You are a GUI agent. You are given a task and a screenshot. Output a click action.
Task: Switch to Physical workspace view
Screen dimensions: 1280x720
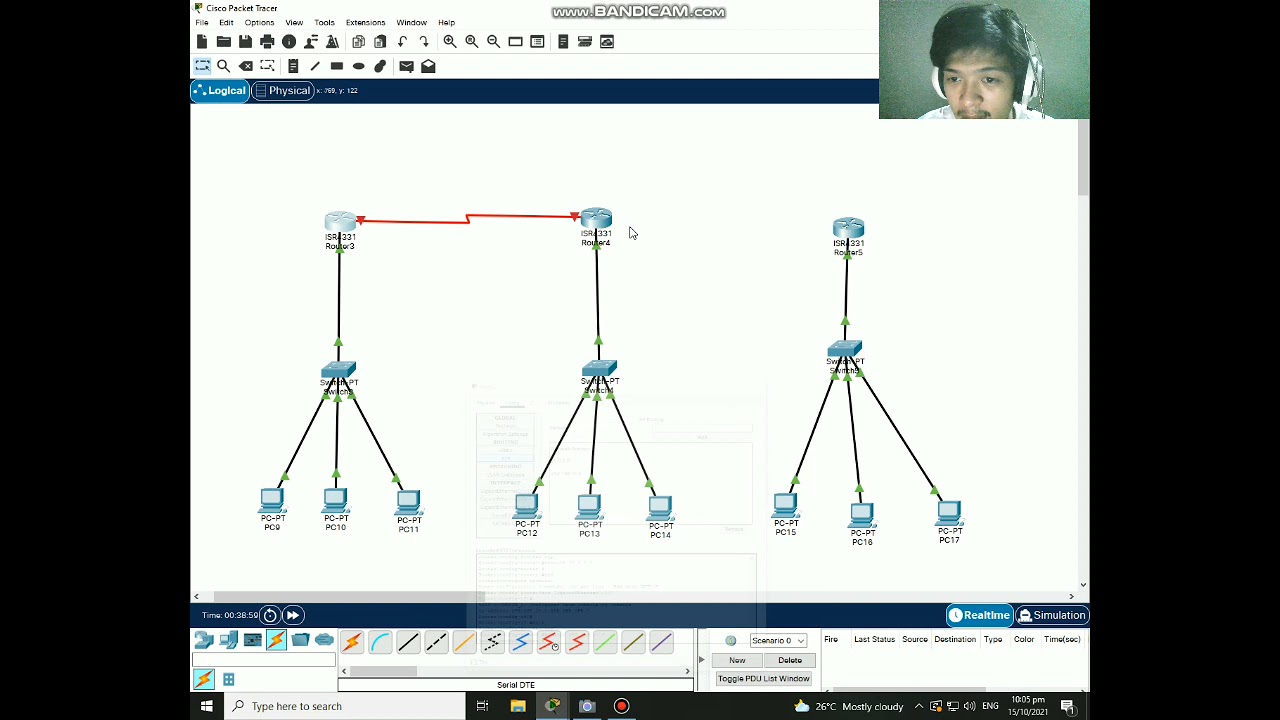pos(283,91)
